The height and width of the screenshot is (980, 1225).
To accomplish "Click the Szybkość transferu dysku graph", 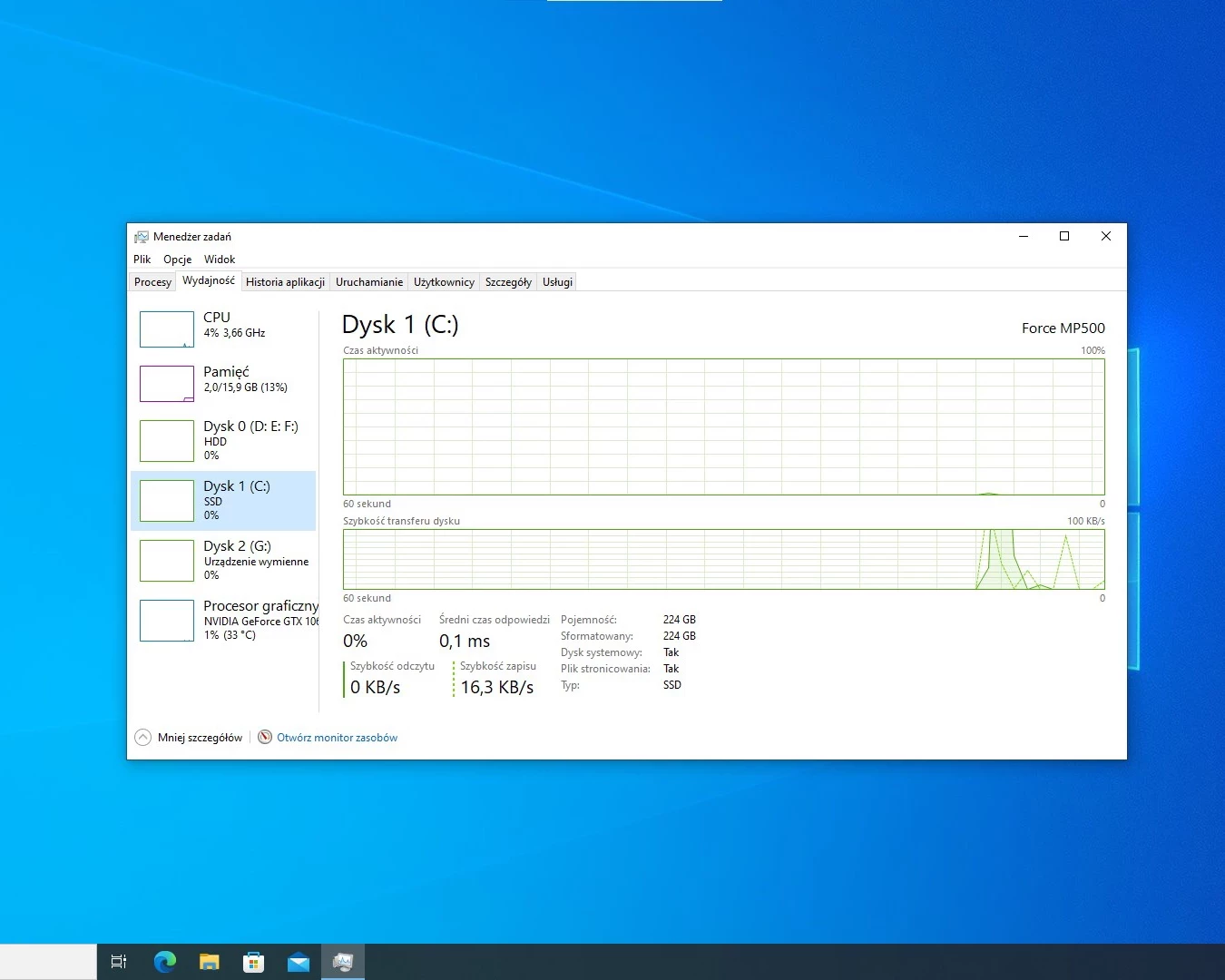I will (723, 559).
